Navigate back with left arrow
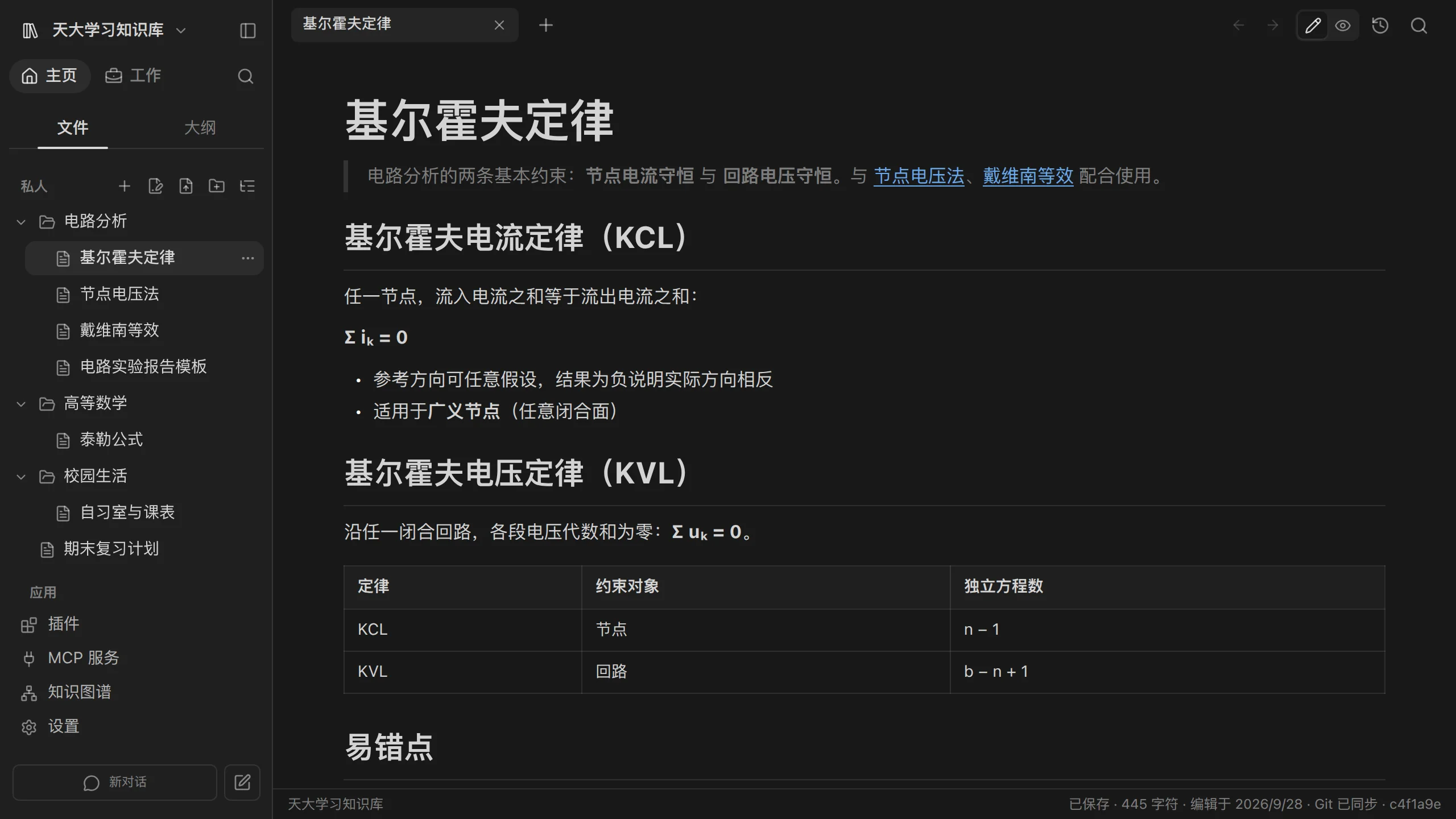The width and height of the screenshot is (1456, 819). (1238, 25)
